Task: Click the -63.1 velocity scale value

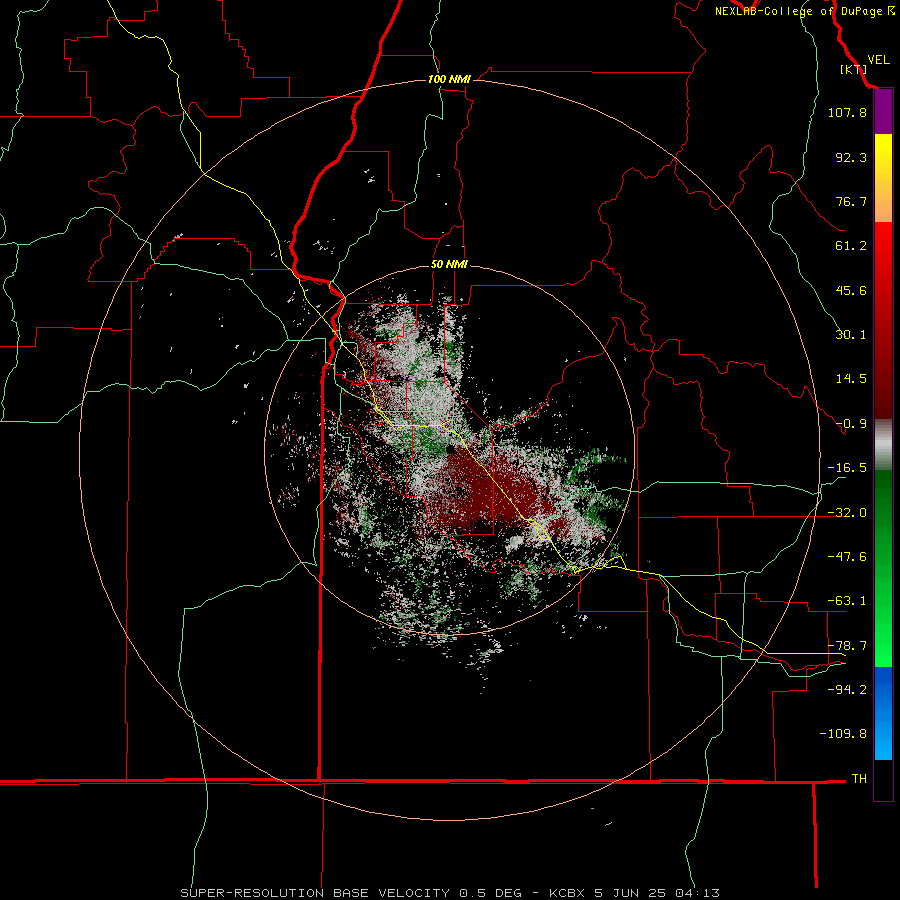Action: click(847, 601)
